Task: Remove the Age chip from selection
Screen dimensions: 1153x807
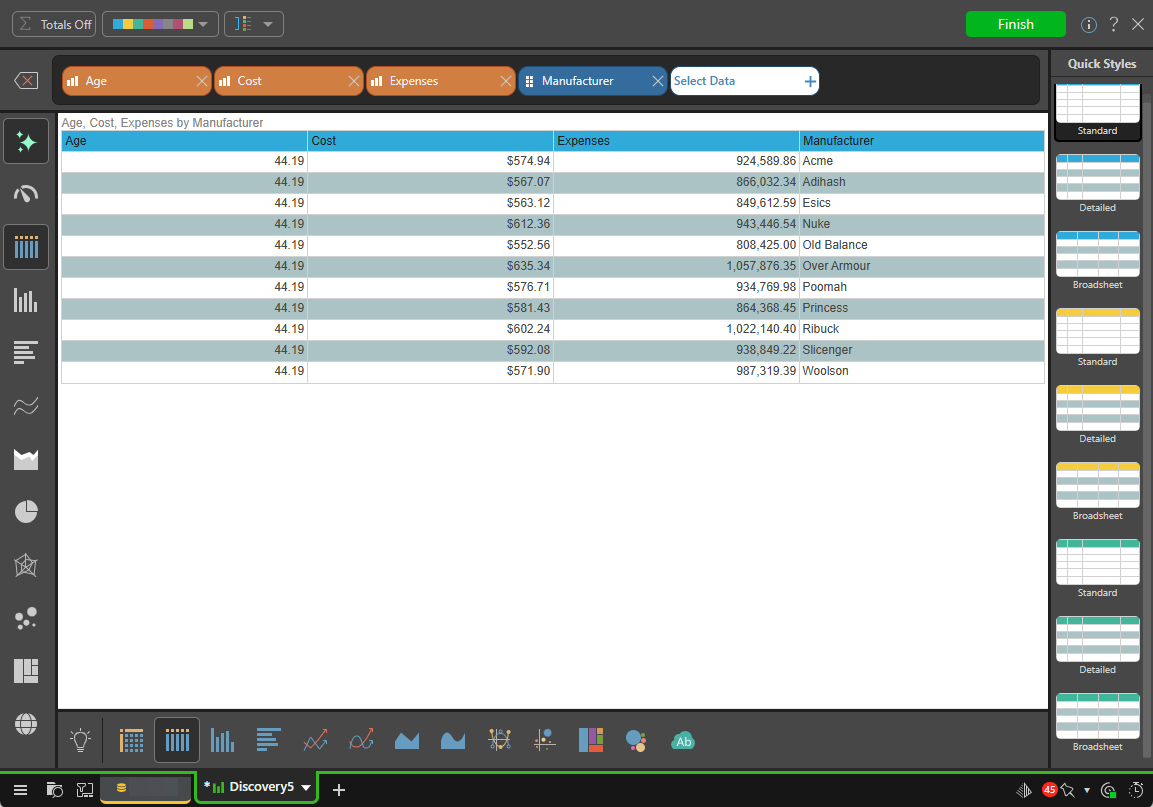Action: point(202,81)
